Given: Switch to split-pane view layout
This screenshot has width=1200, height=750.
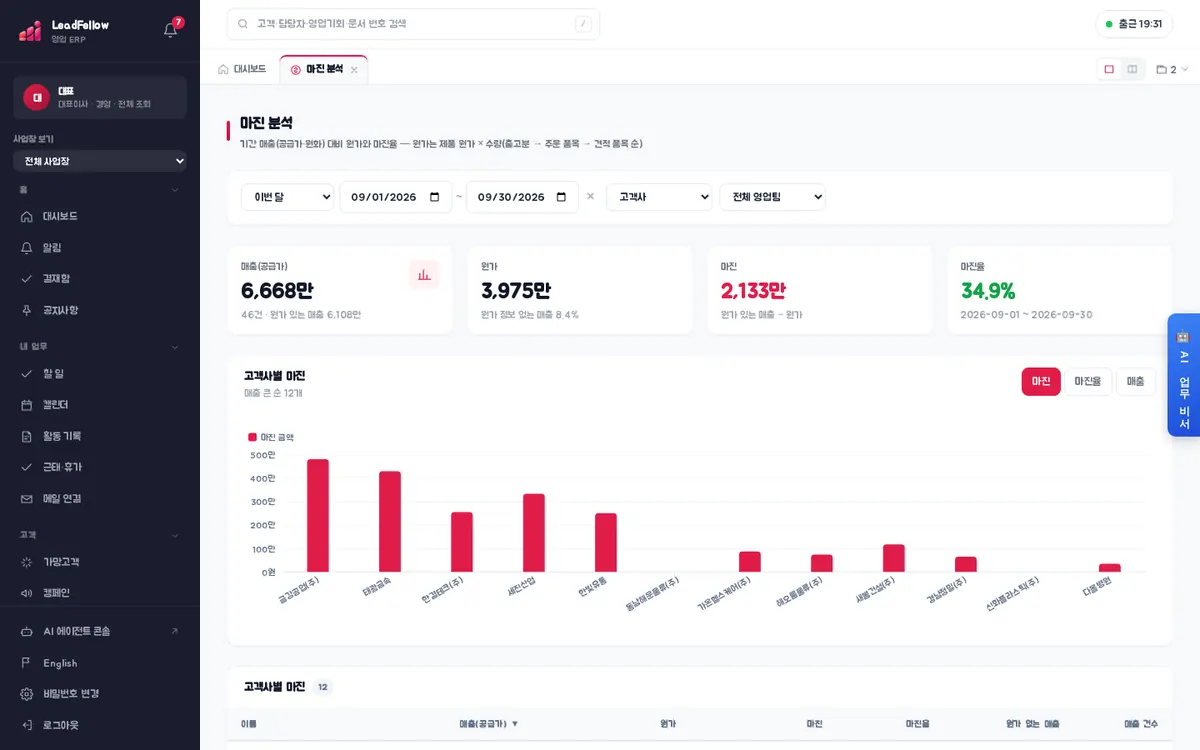Looking at the screenshot, I should point(1132,69).
